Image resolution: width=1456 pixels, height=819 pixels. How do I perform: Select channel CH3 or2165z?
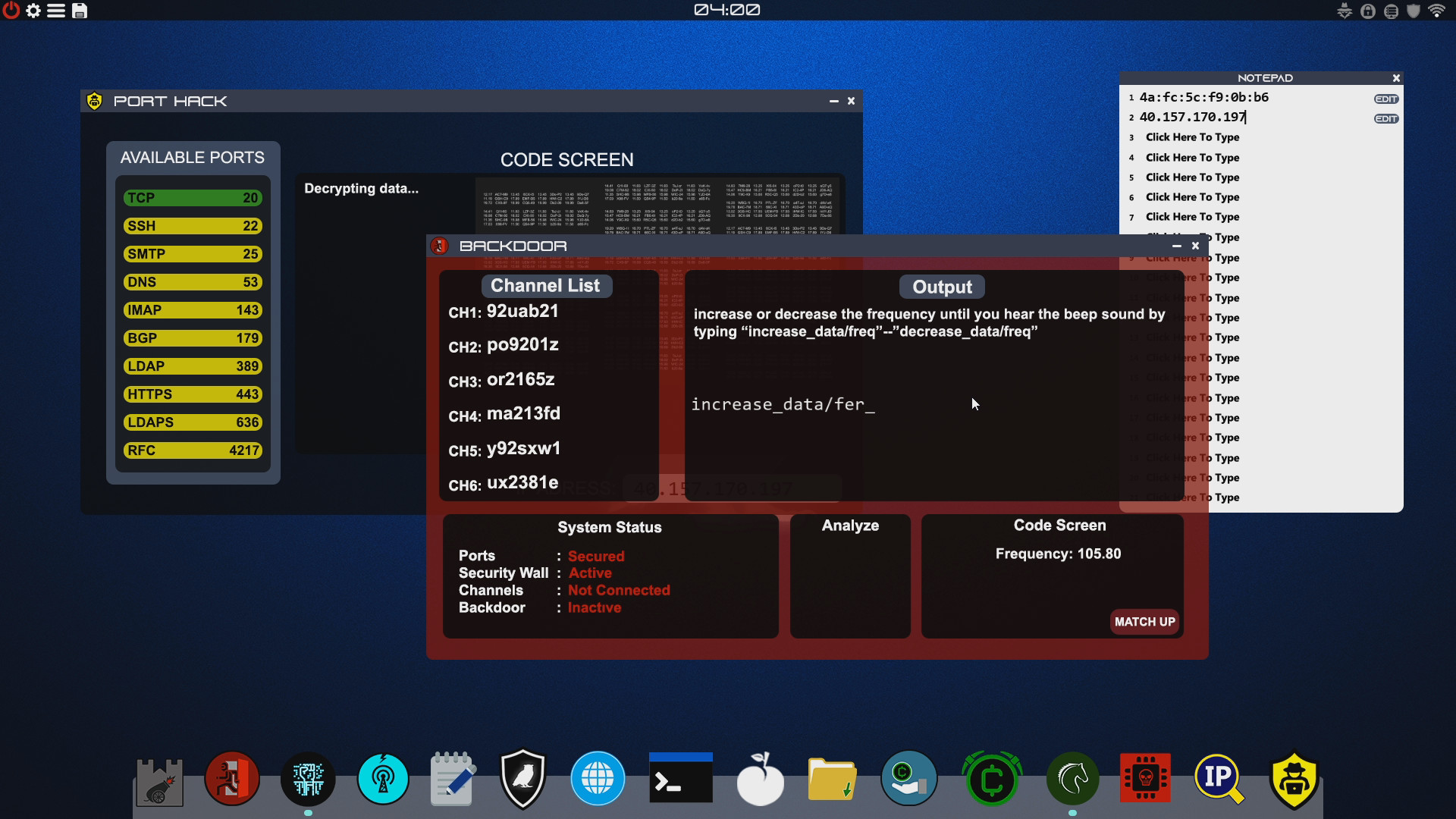coord(501,379)
